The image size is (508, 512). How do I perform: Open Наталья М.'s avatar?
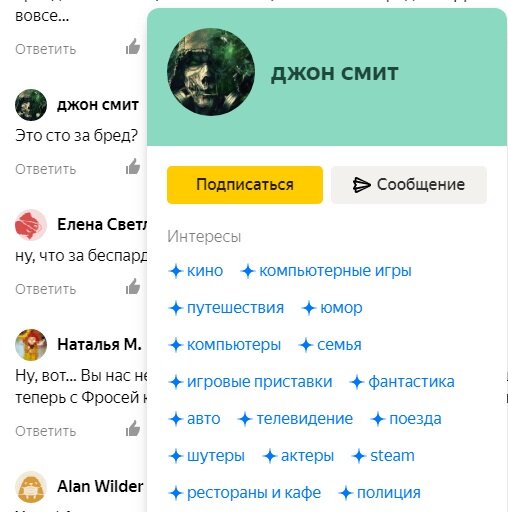pos(31,345)
